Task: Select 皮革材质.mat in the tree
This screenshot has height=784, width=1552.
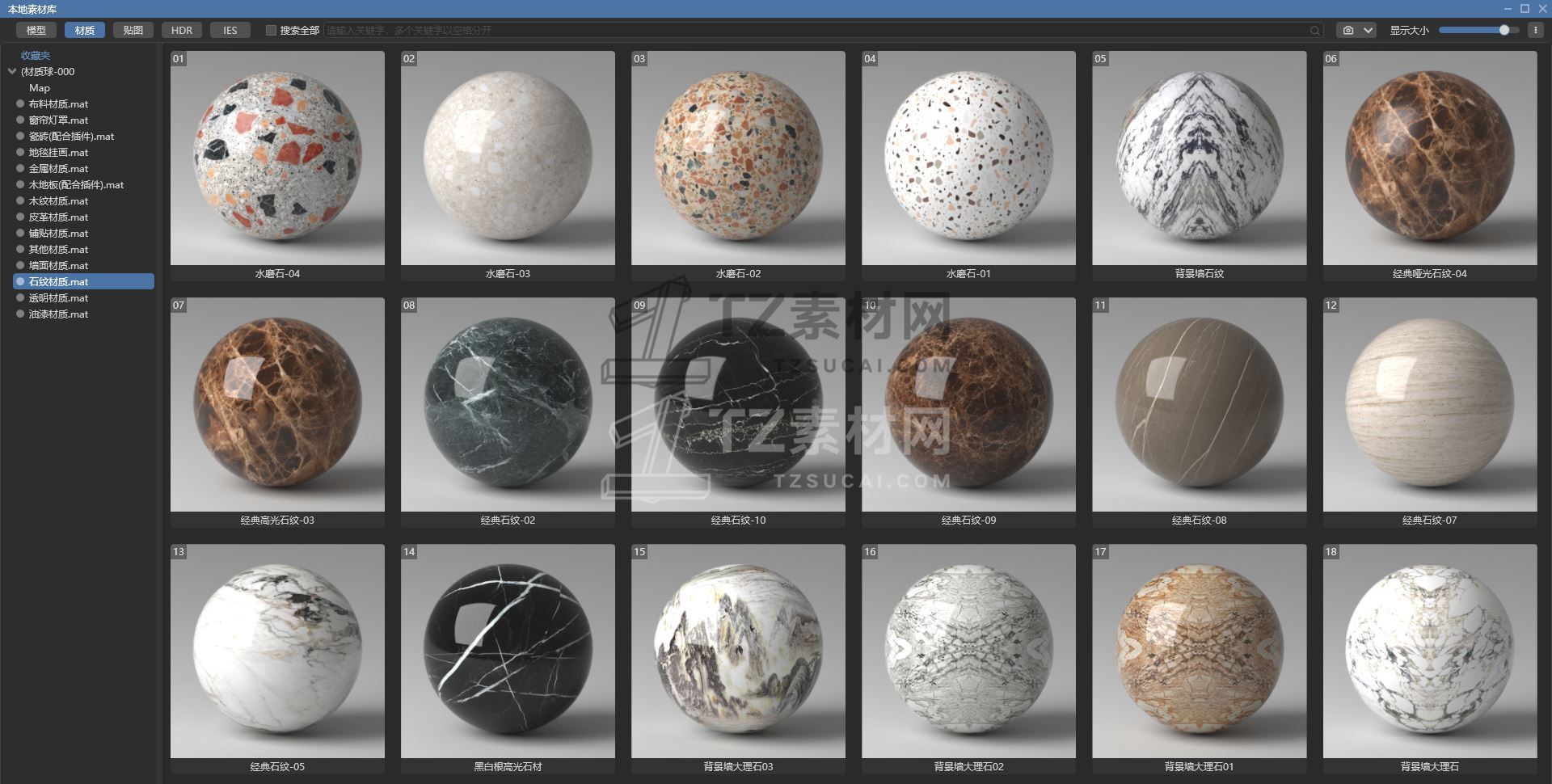Action: 58,217
